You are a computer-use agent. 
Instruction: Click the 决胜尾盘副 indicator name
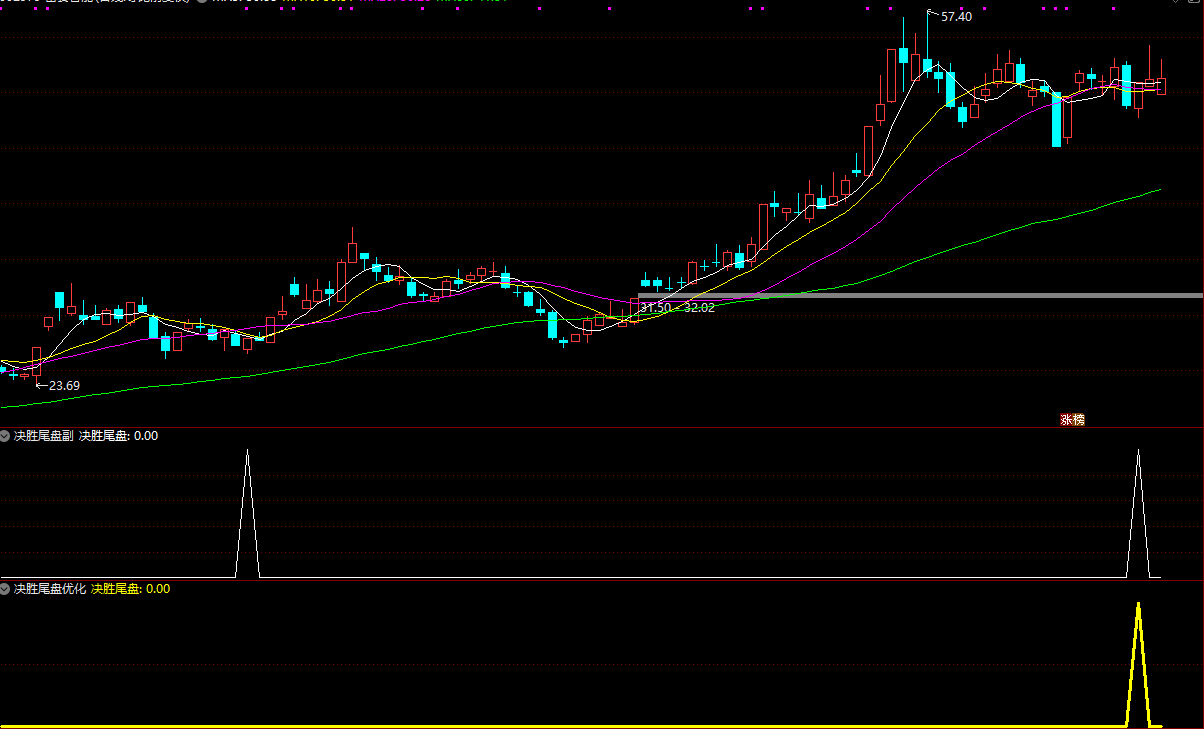tap(43, 436)
